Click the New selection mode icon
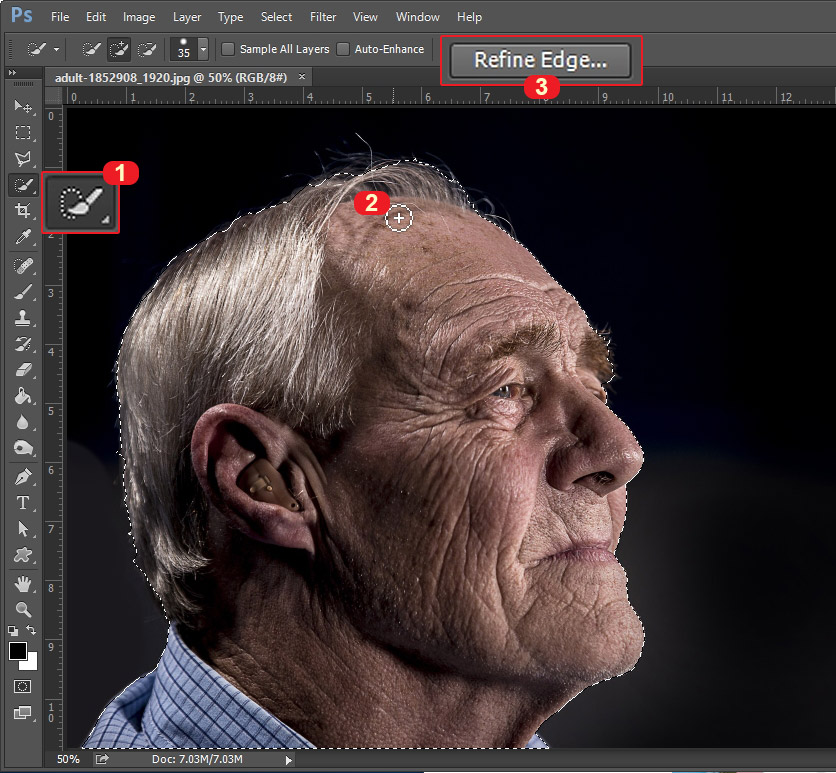Screen dimensions: 836x773 (91, 50)
